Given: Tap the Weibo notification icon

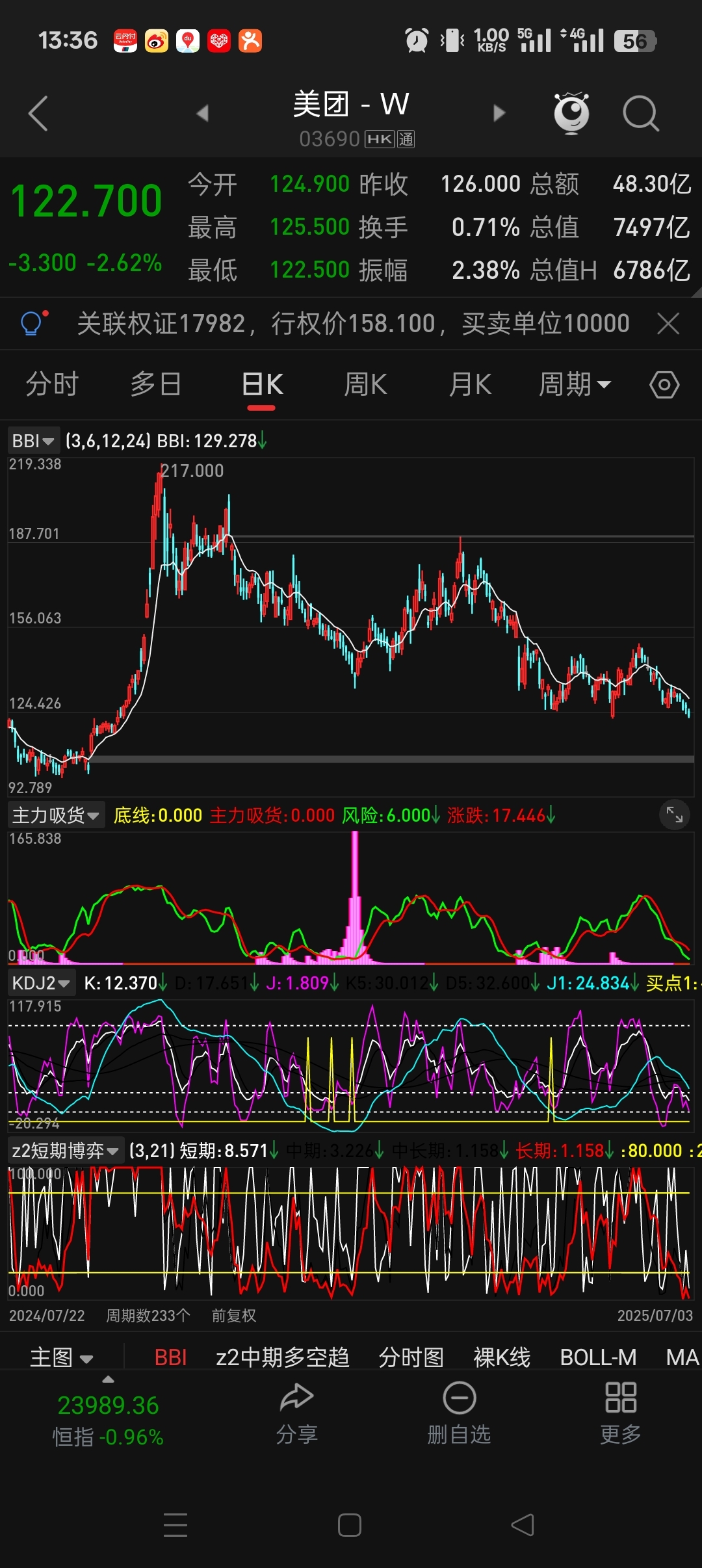Looking at the screenshot, I should pos(156,41).
